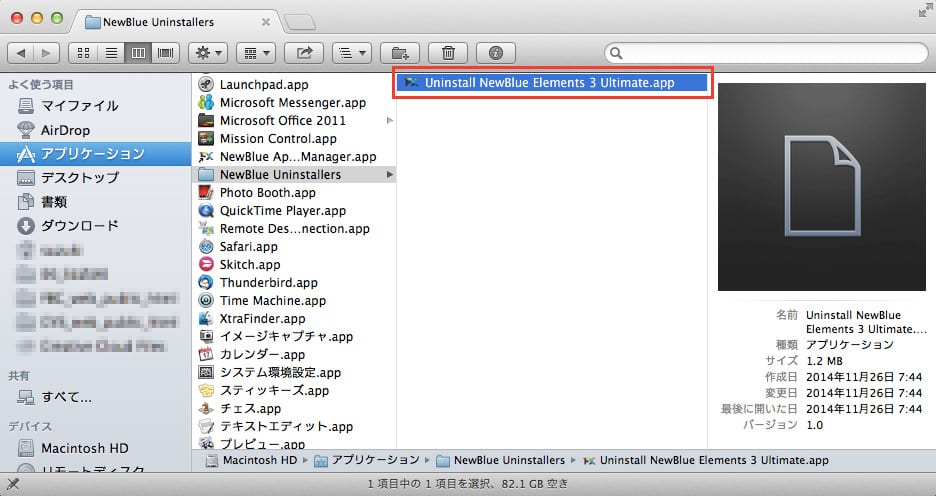Click the trash delete toolbar button
The image size is (936, 496).
coord(448,53)
